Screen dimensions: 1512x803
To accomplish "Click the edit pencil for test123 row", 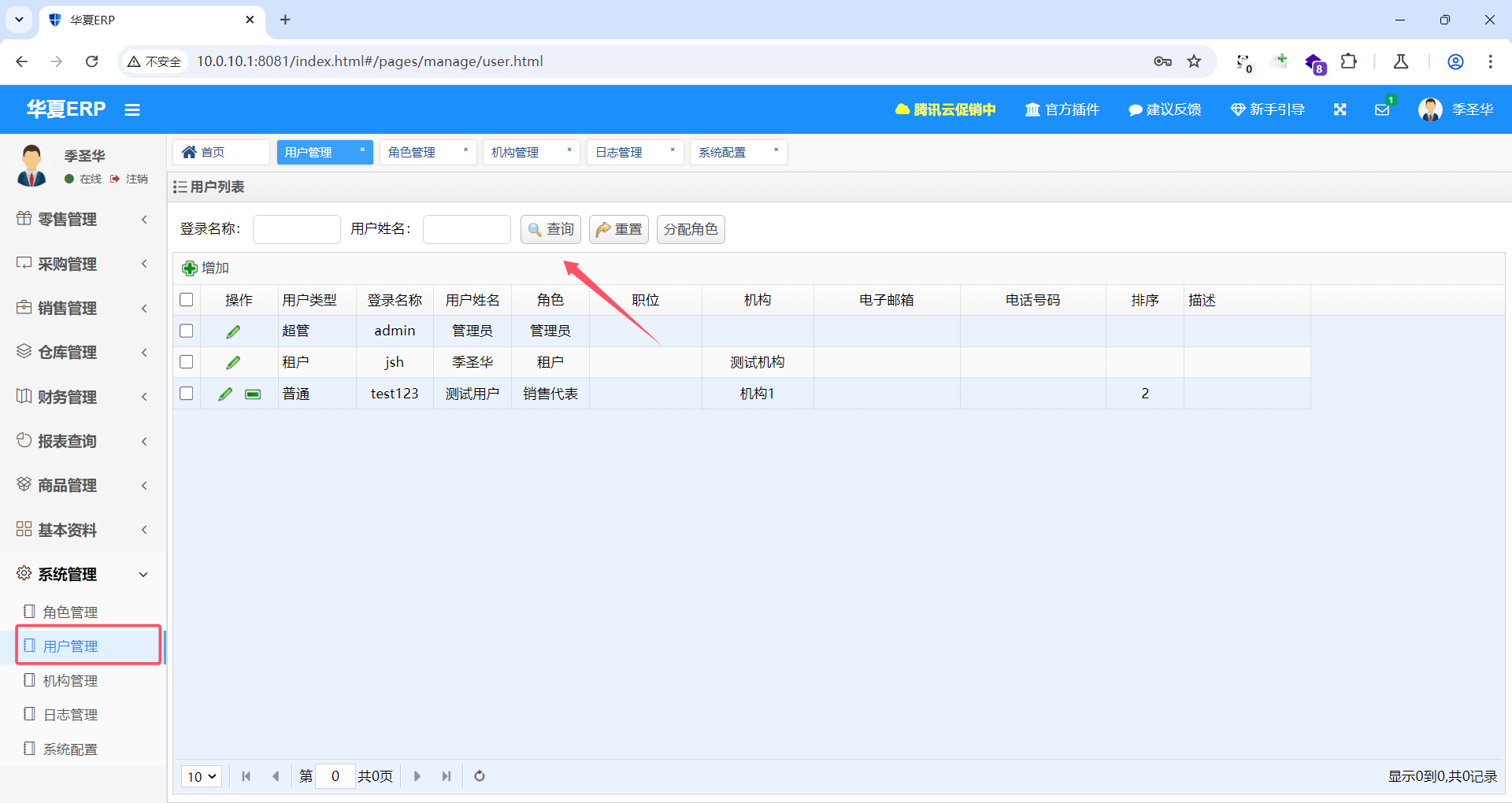I will [x=225, y=394].
